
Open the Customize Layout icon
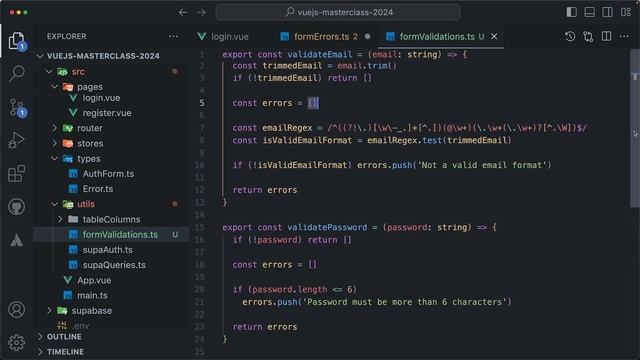click(626, 12)
